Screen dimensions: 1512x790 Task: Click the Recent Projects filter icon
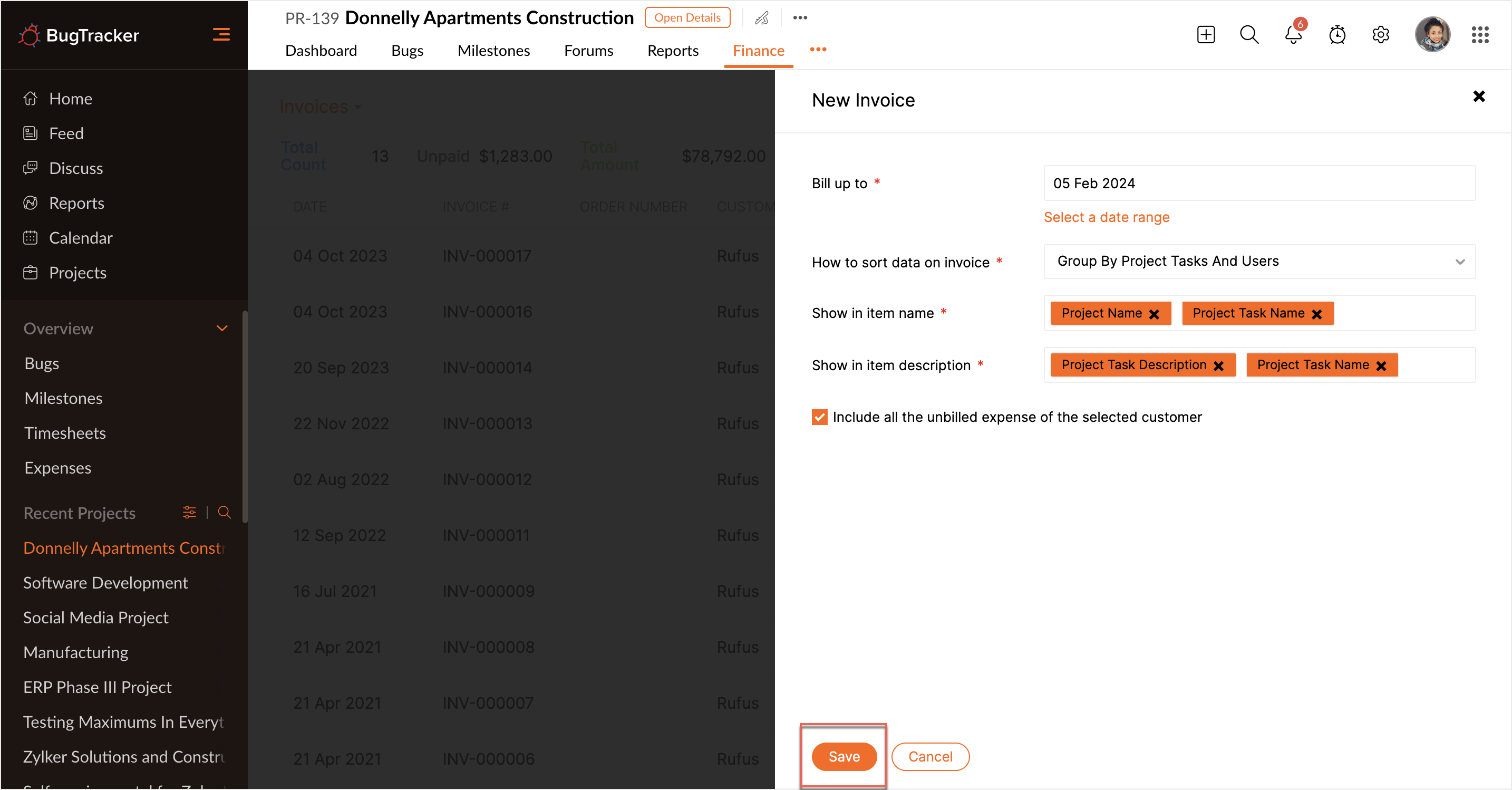pyautogui.click(x=189, y=512)
